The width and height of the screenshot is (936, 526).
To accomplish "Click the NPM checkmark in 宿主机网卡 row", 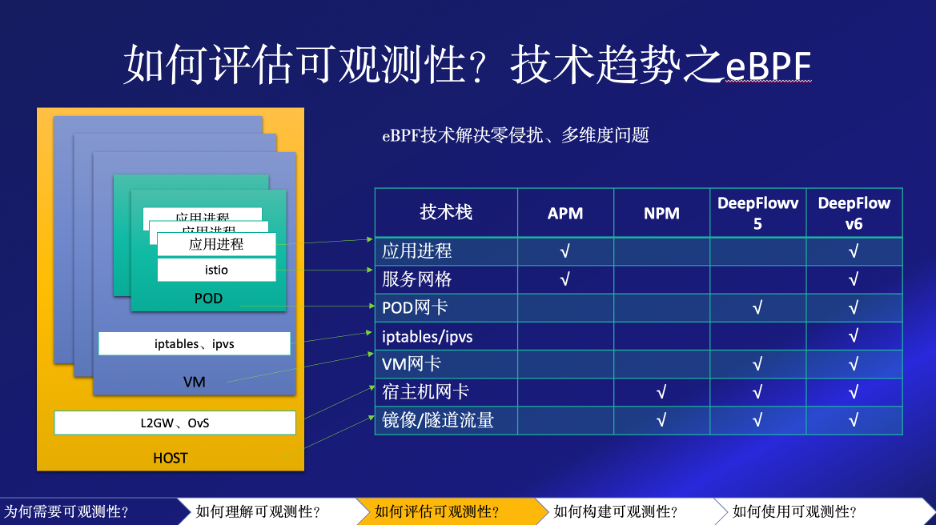I will tap(661, 392).
